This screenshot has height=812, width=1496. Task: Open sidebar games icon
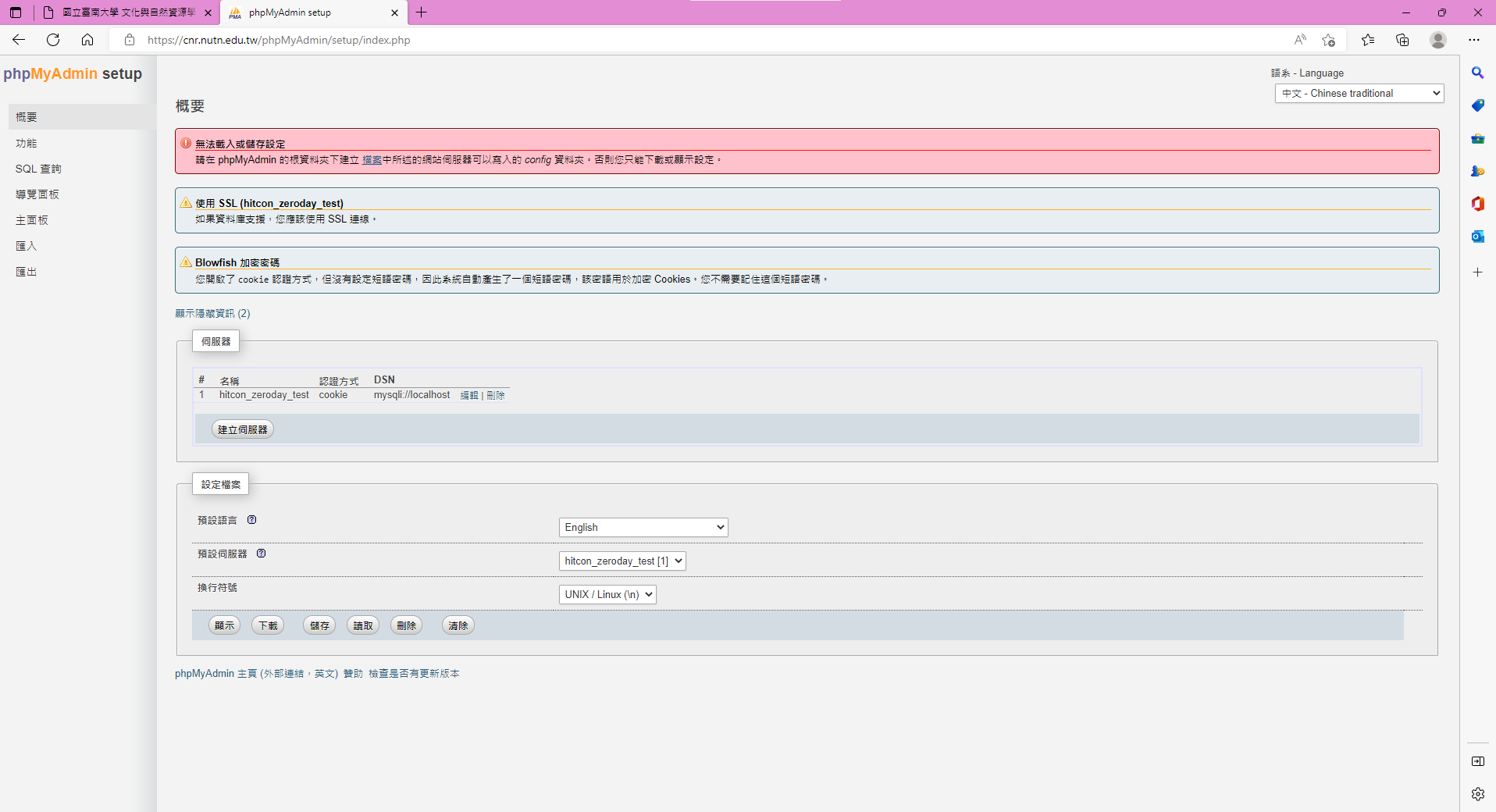[1478, 171]
